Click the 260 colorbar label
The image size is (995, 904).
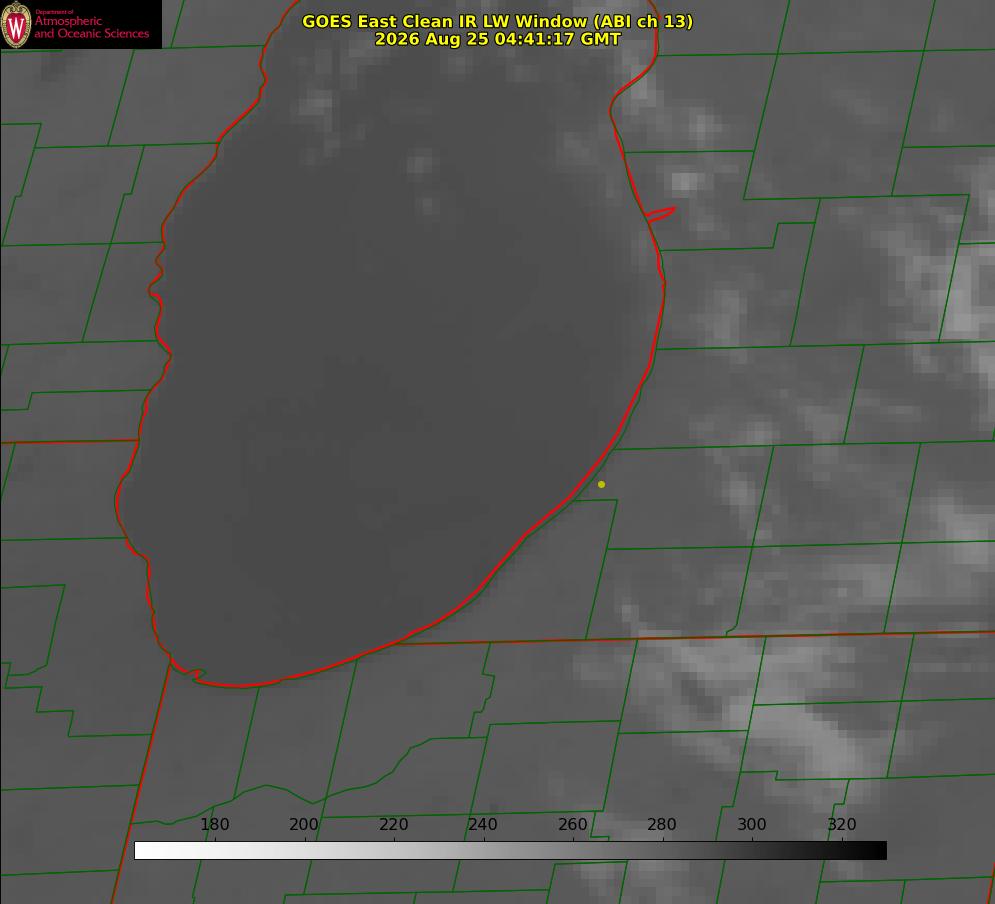point(572,824)
